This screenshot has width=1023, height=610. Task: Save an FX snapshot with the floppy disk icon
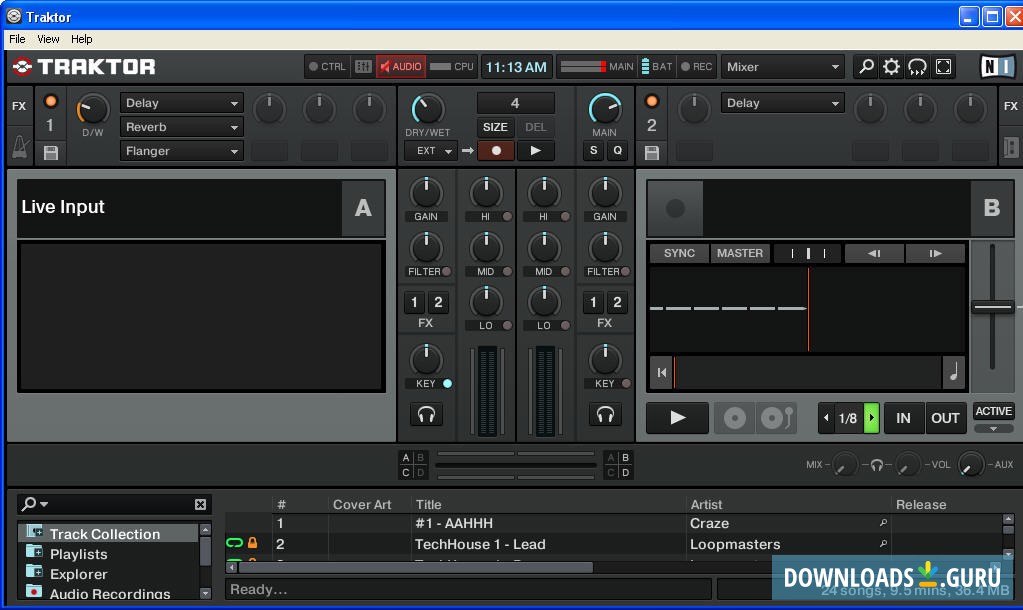(50, 151)
